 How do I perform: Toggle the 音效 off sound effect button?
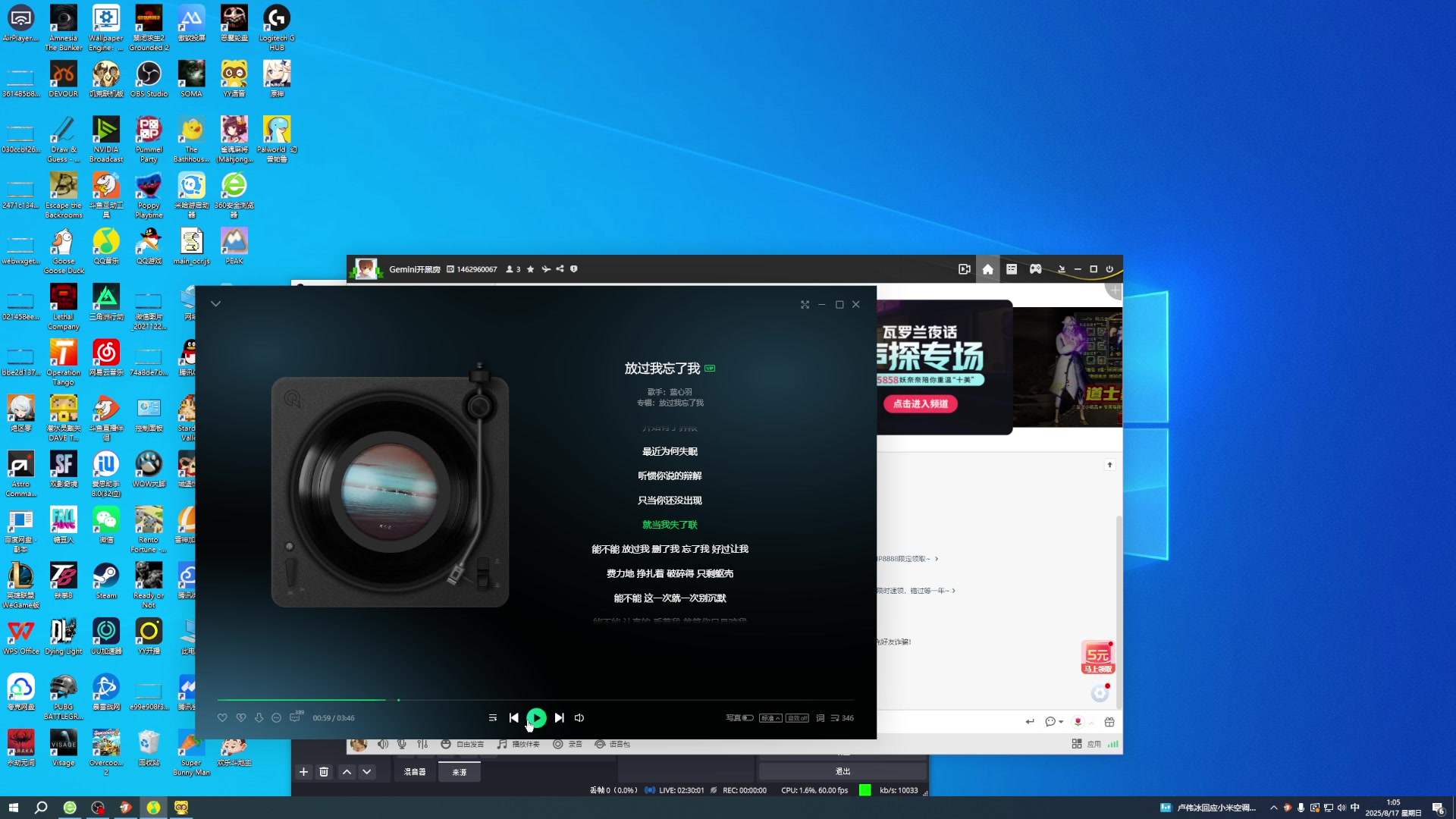(797, 717)
